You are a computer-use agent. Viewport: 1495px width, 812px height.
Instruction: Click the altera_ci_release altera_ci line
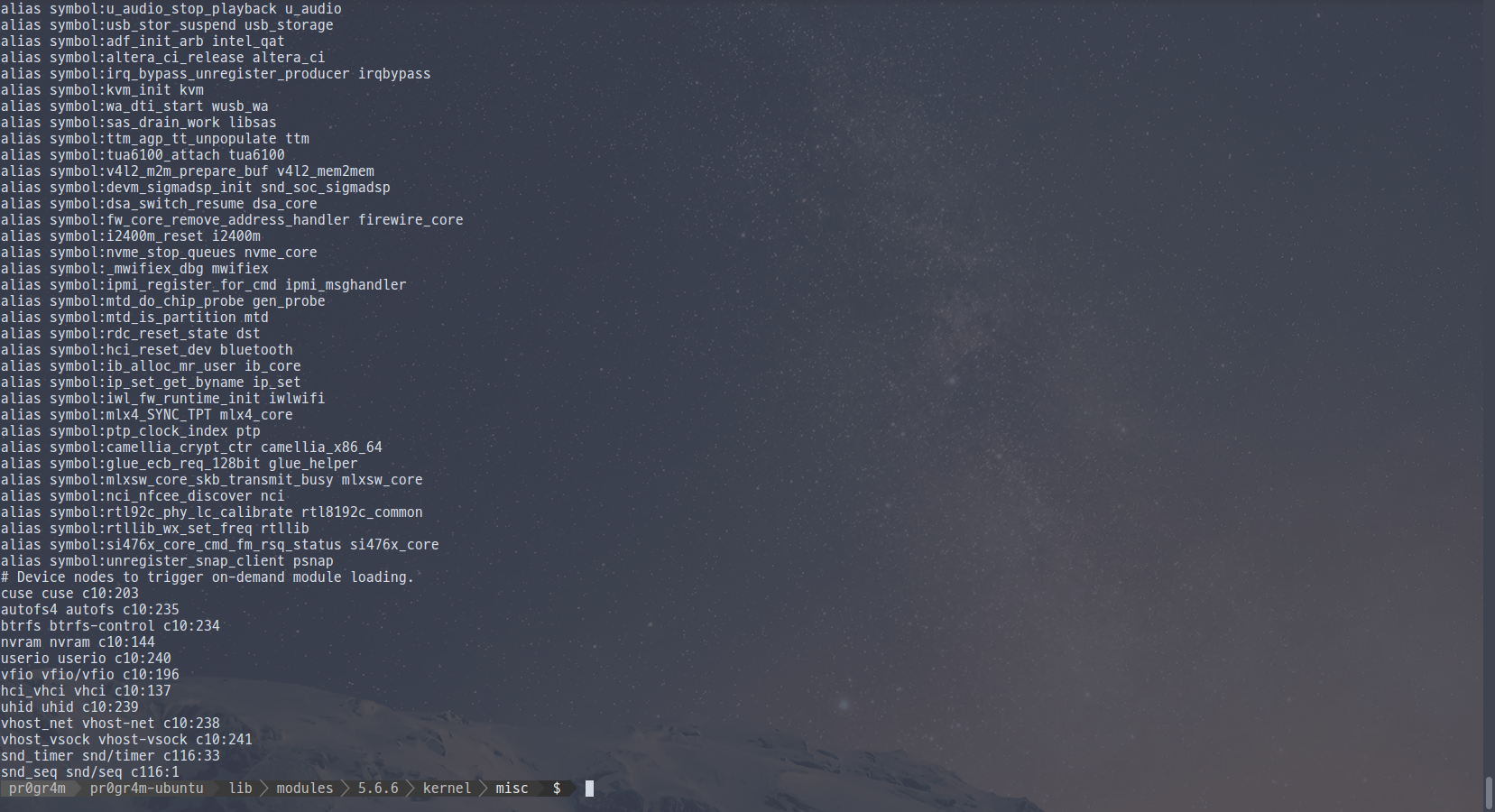coord(163,58)
